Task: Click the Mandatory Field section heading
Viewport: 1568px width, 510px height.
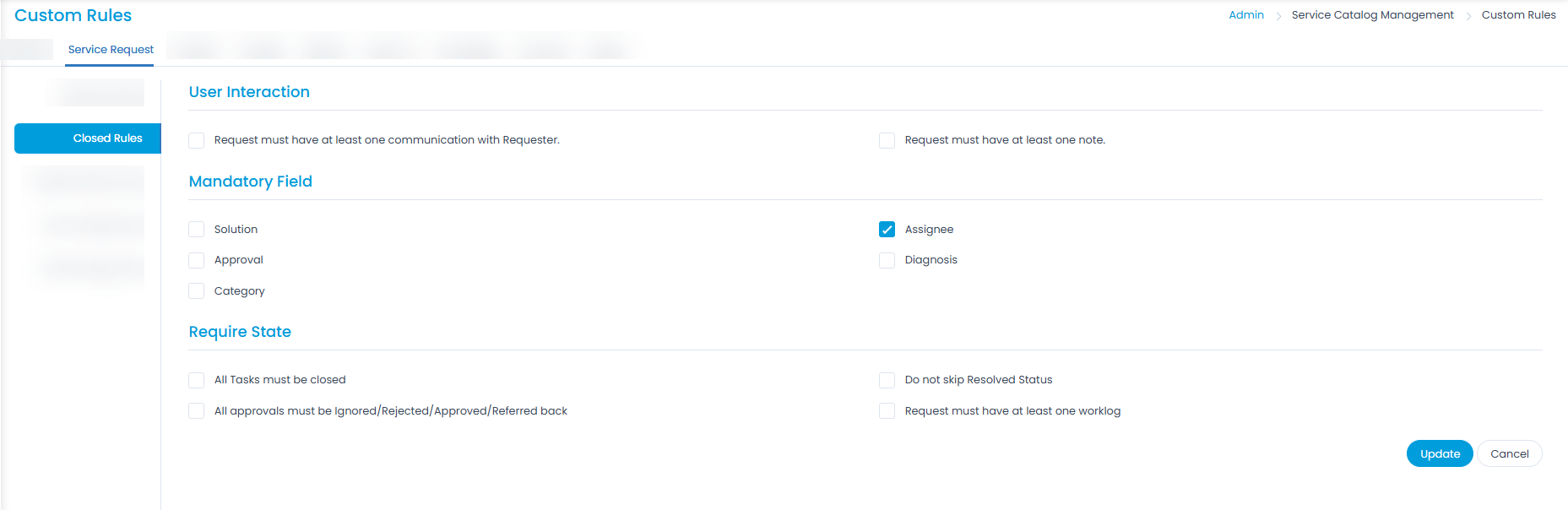Action: 251,182
